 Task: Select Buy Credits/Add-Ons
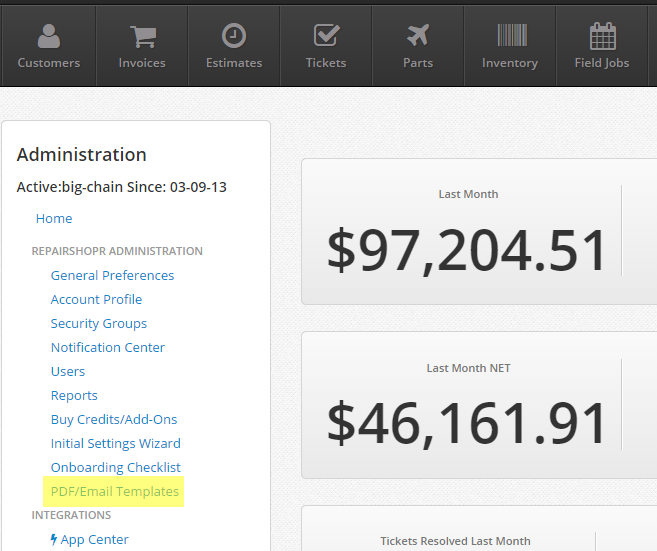coord(114,419)
